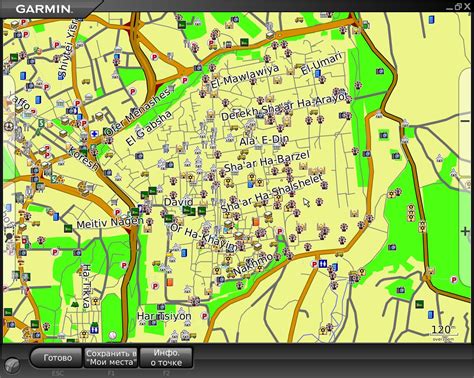
Task: Zoom in with the plus control
Action: 465,231
